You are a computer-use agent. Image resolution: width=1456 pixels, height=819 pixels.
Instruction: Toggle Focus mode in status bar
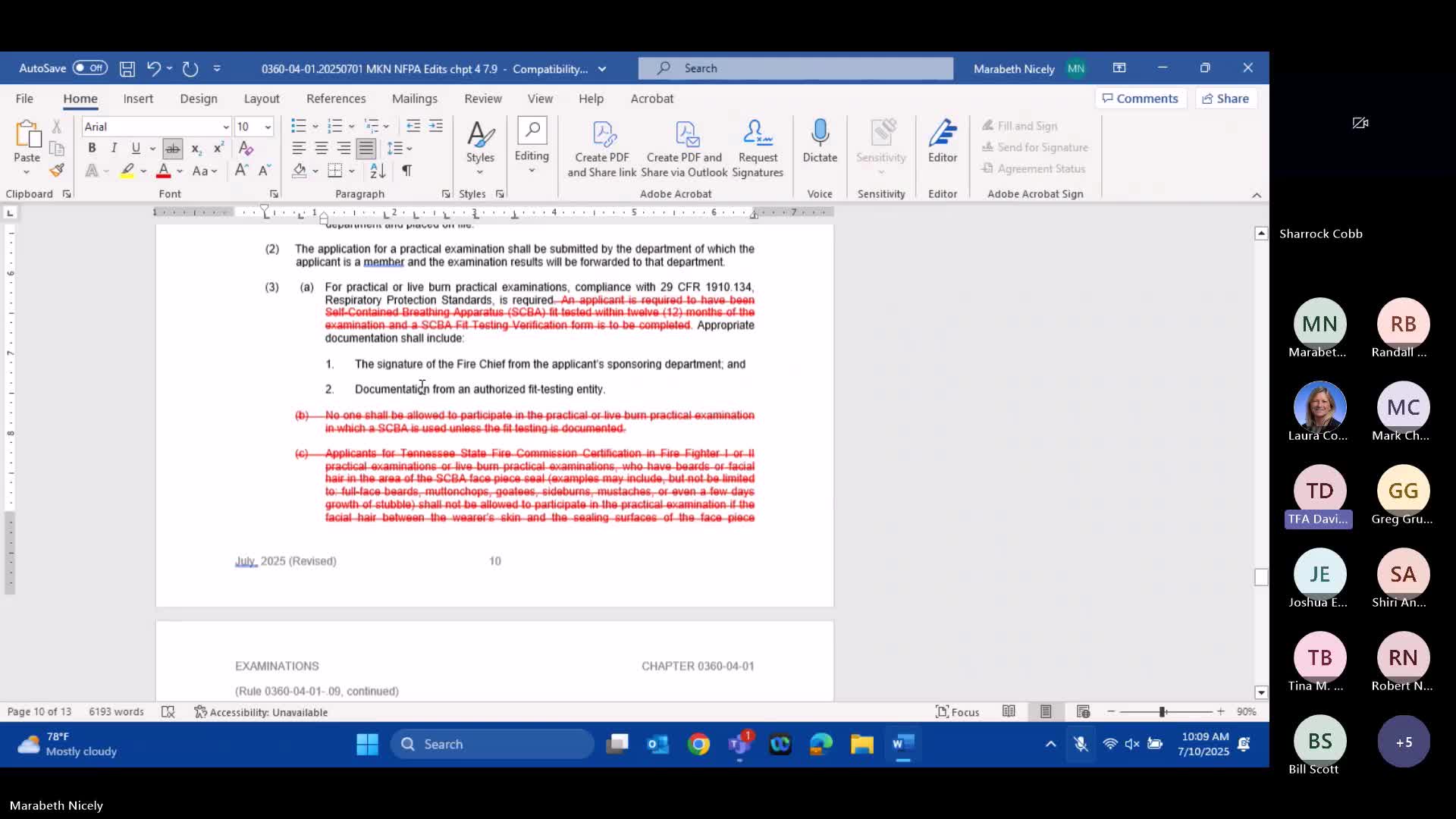point(958,712)
